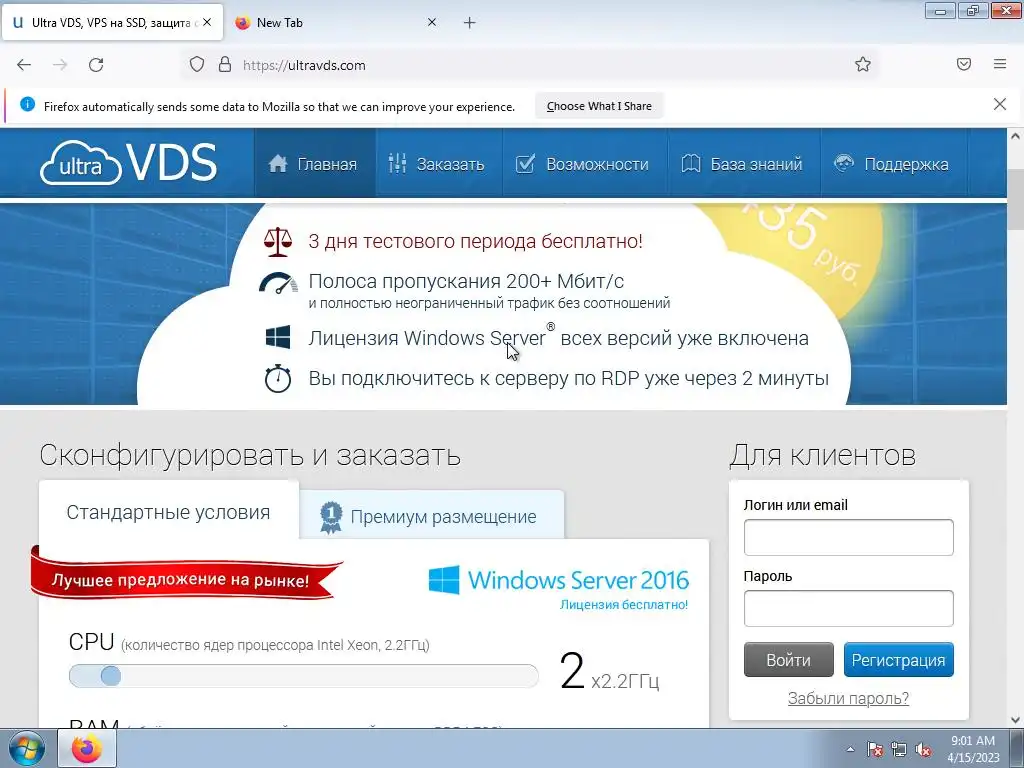Switch to the New Tab tab
1024x768 pixels.
click(335, 22)
